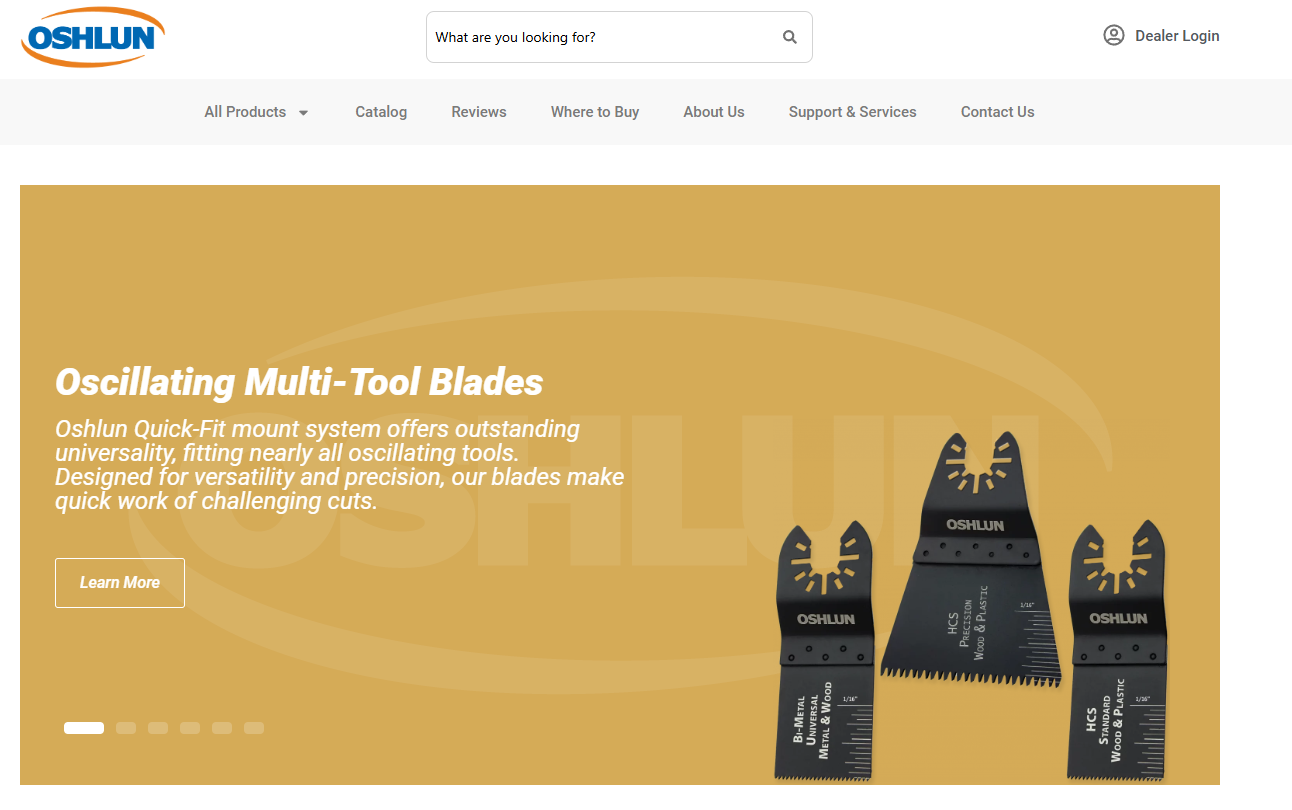Image resolution: width=1292 pixels, height=810 pixels.
Task: Expand the All Products dropdown arrow
Action: (304, 113)
